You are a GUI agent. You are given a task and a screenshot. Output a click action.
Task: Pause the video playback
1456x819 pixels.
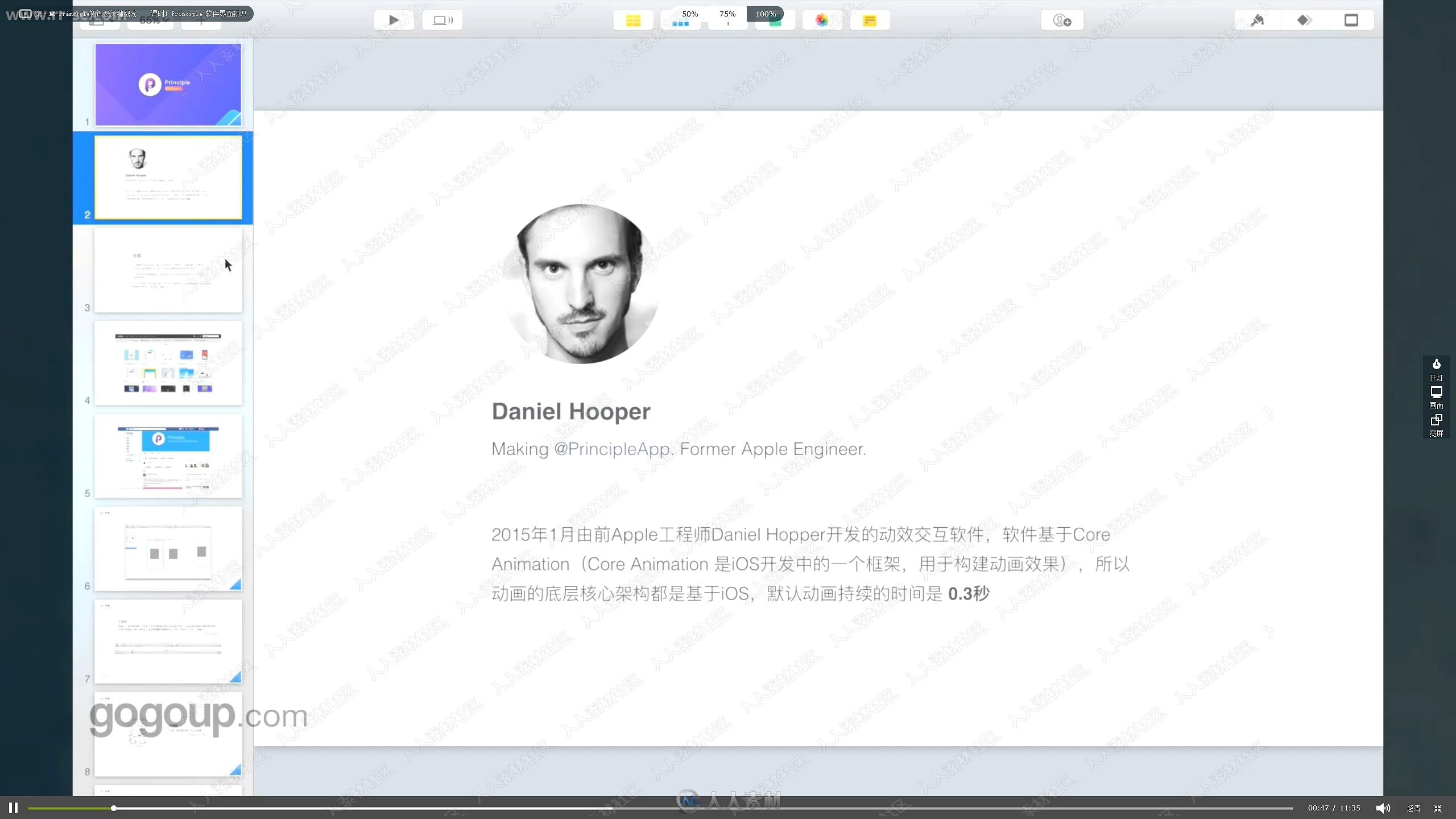pos(14,808)
